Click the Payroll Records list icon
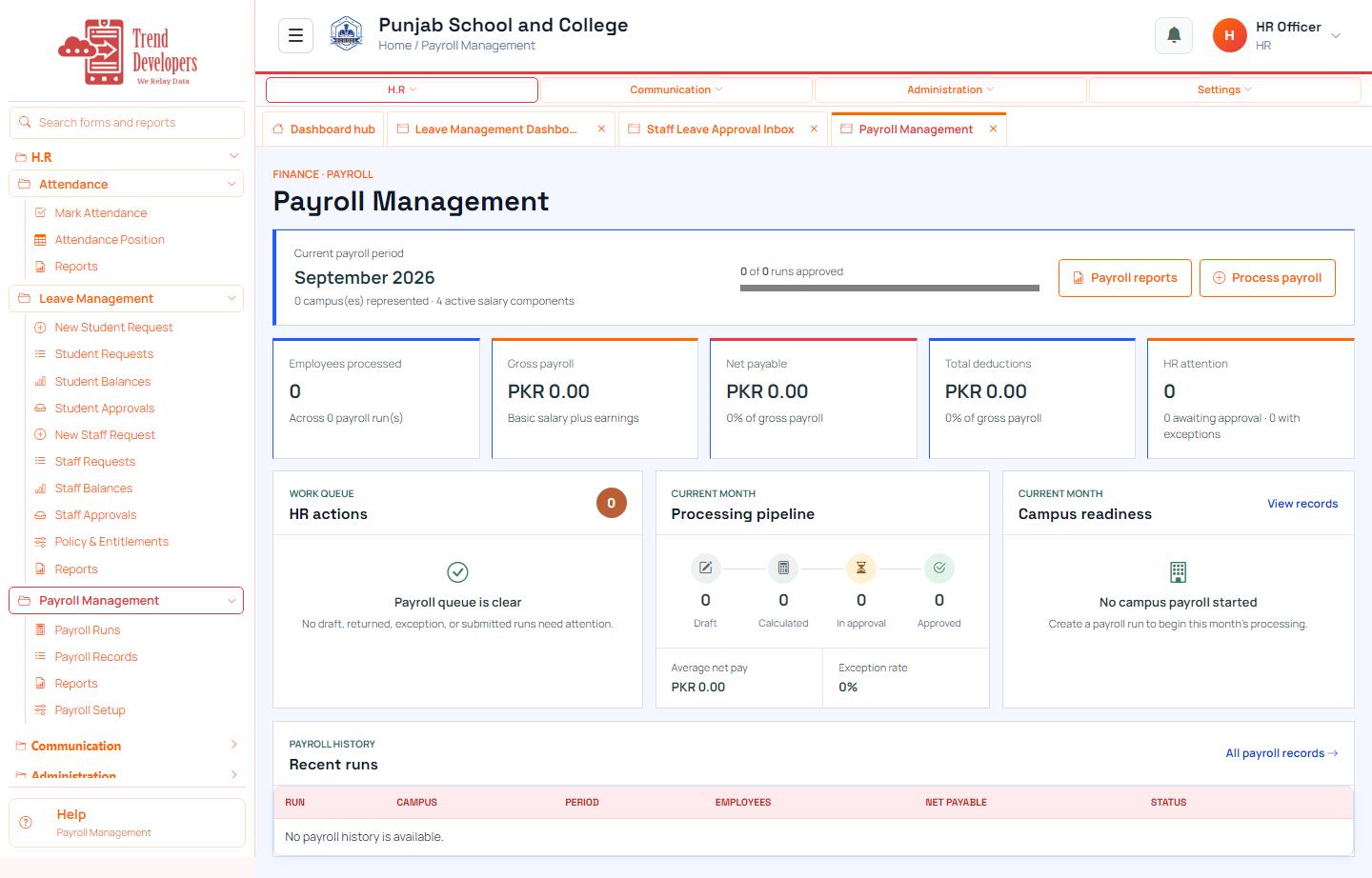Image resolution: width=1372 pixels, height=878 pixels. [x=40, y=656]
